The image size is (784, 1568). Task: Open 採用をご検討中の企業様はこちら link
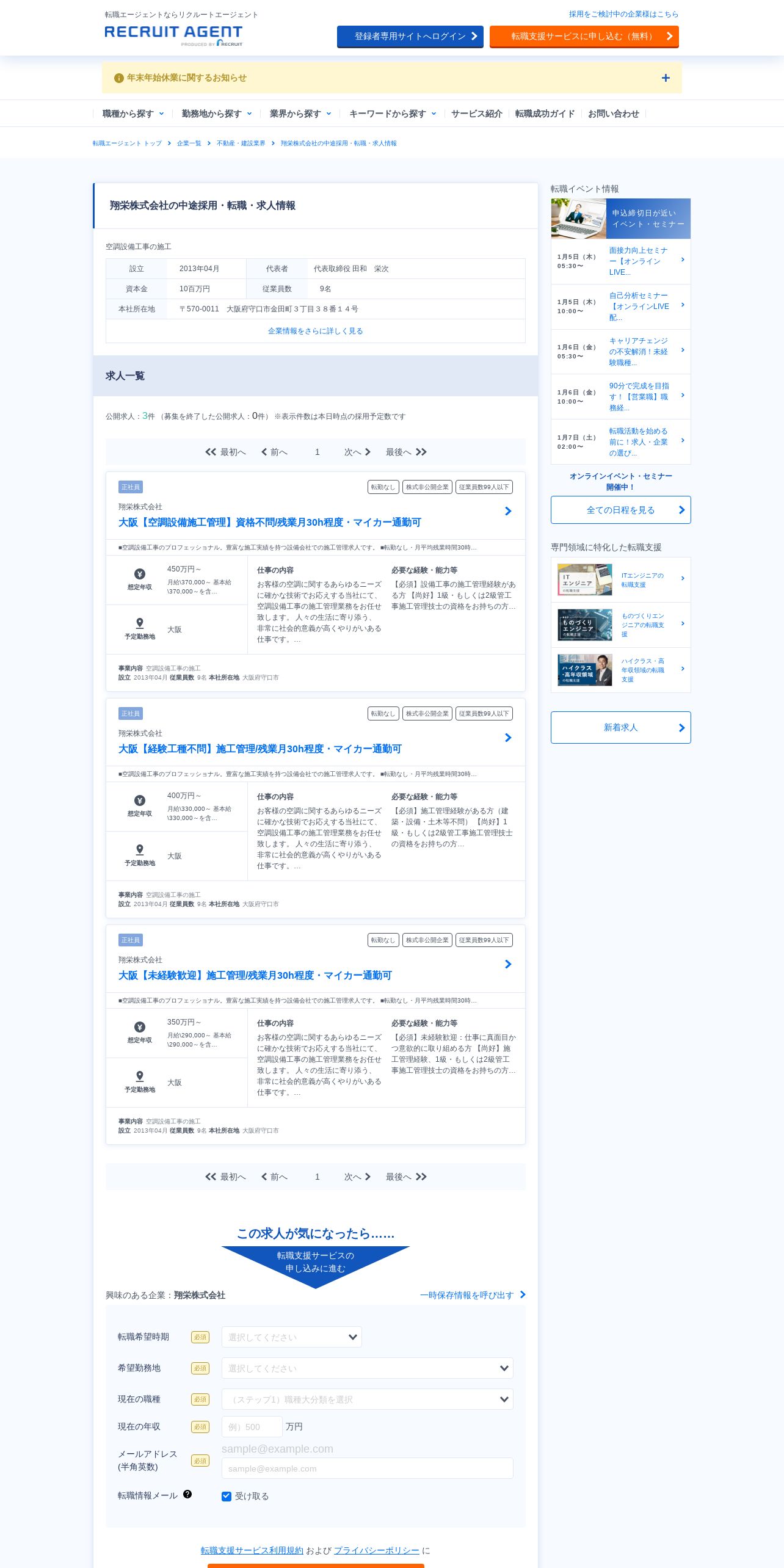pos(623,14)
